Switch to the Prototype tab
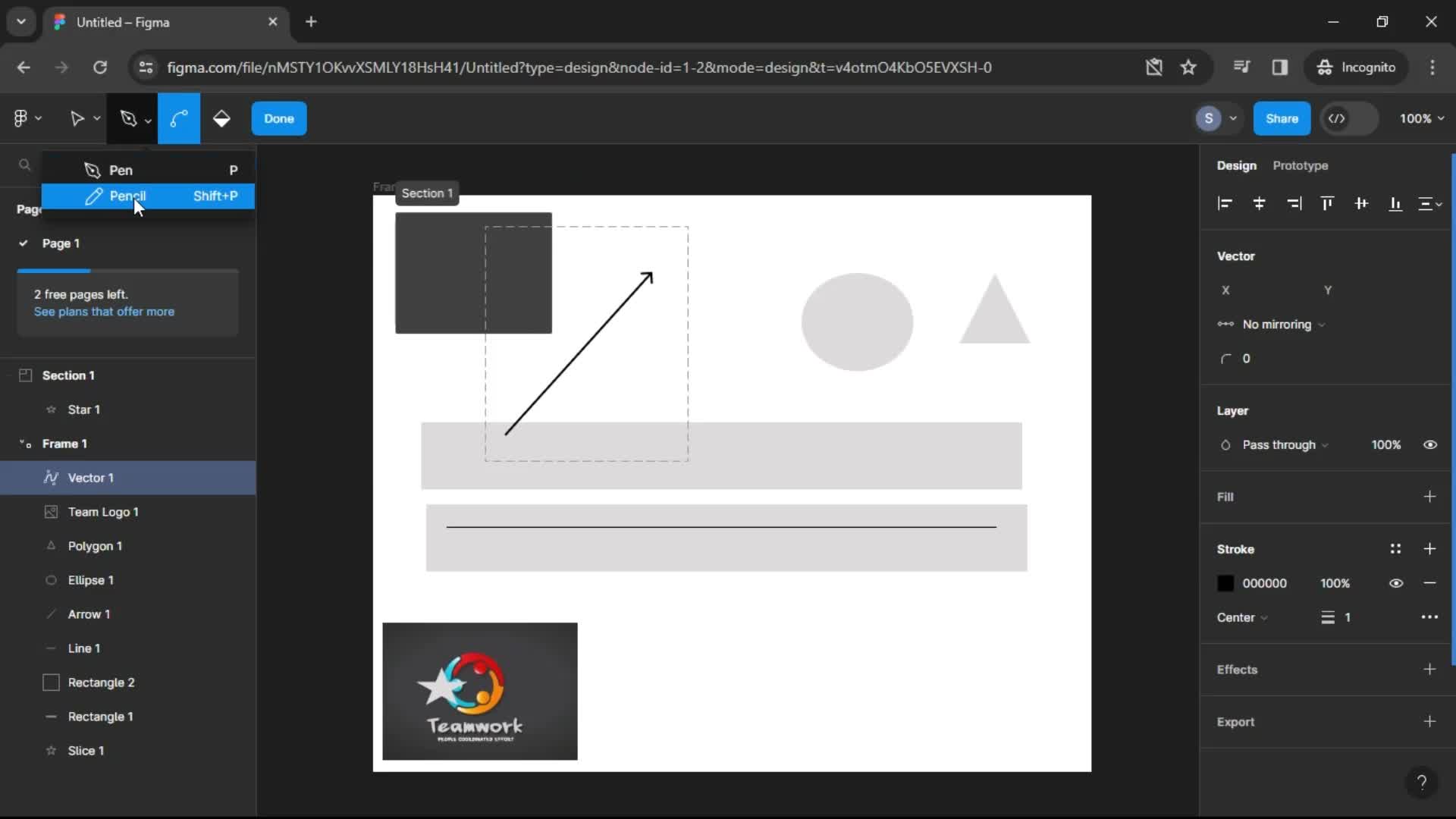The image size is (1456, 819). coord(1300,165)
